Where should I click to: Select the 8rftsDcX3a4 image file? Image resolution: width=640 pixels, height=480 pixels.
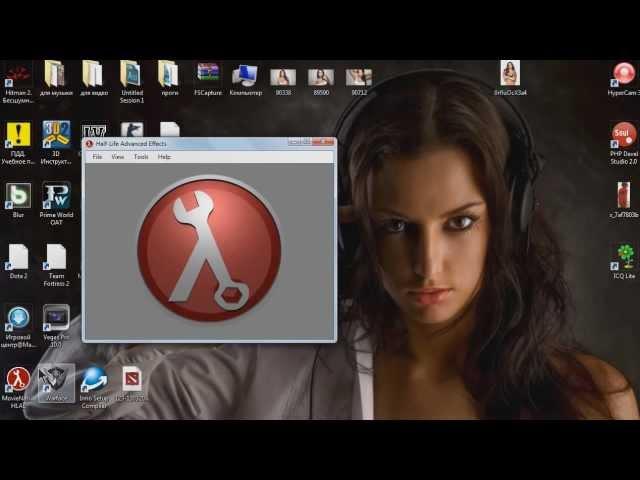click(510, 78)
